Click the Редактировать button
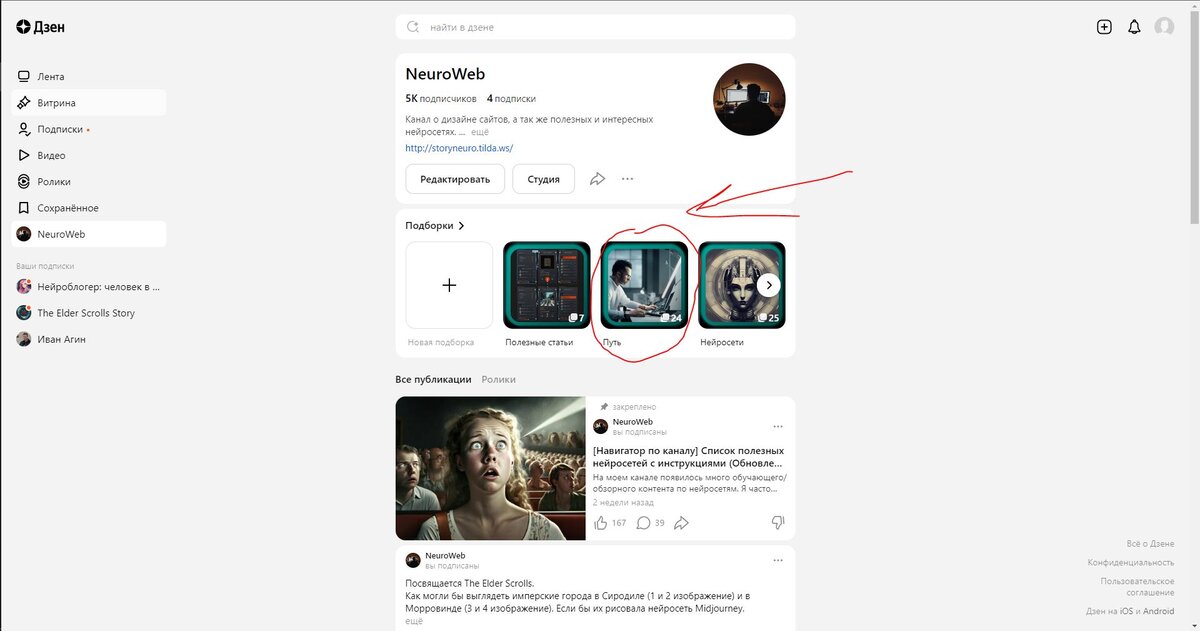The width and height of the screenshot is (1200, 631). tap(455, 179)
